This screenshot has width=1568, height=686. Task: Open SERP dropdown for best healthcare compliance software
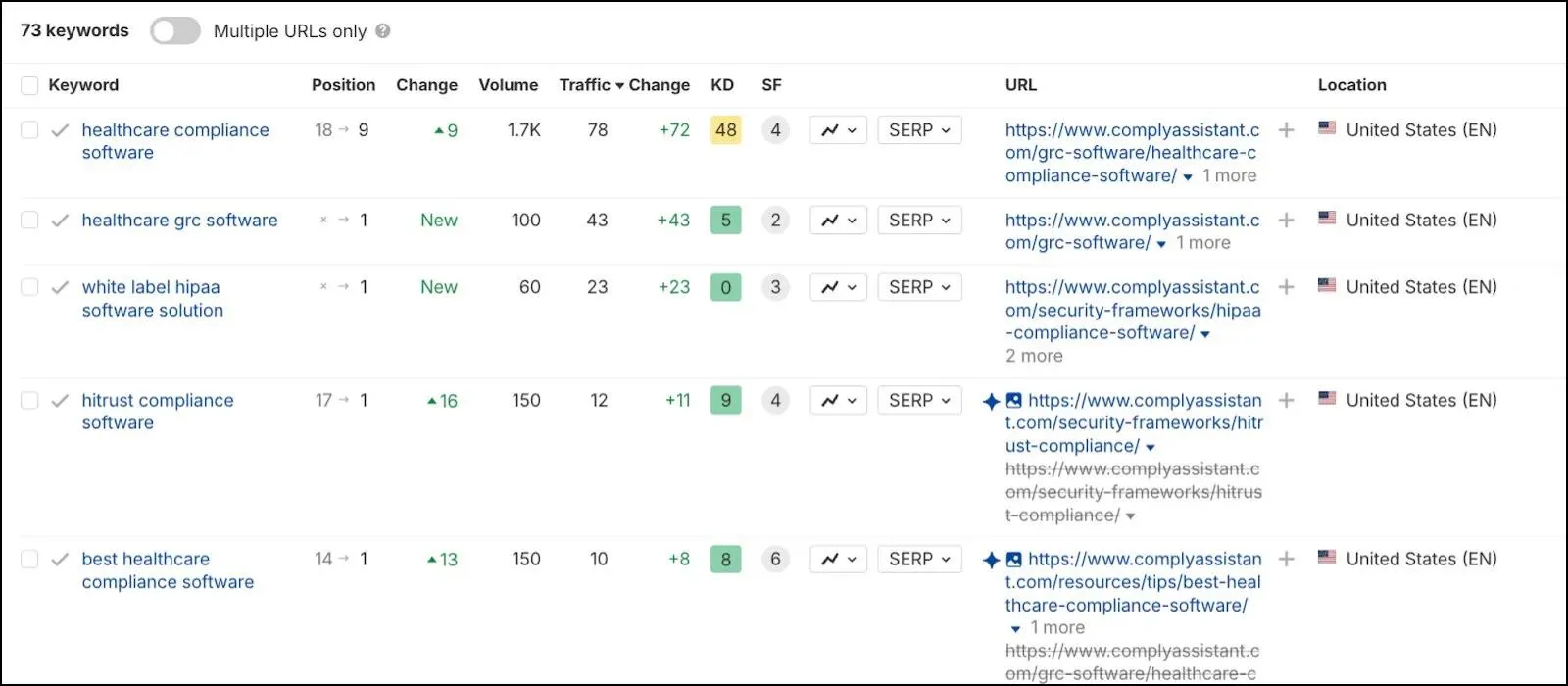pos(919,560)
